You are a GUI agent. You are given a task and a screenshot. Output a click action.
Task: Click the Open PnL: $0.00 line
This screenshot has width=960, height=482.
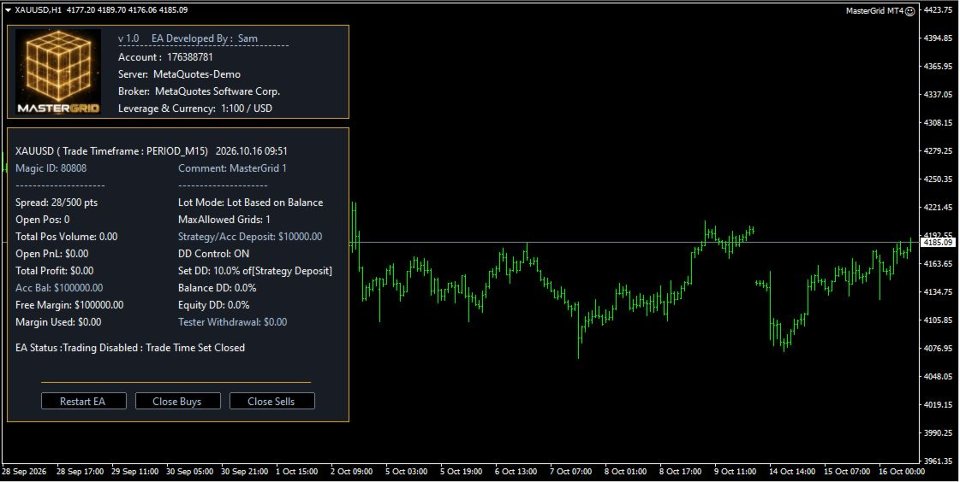click(x=52, y=254)
